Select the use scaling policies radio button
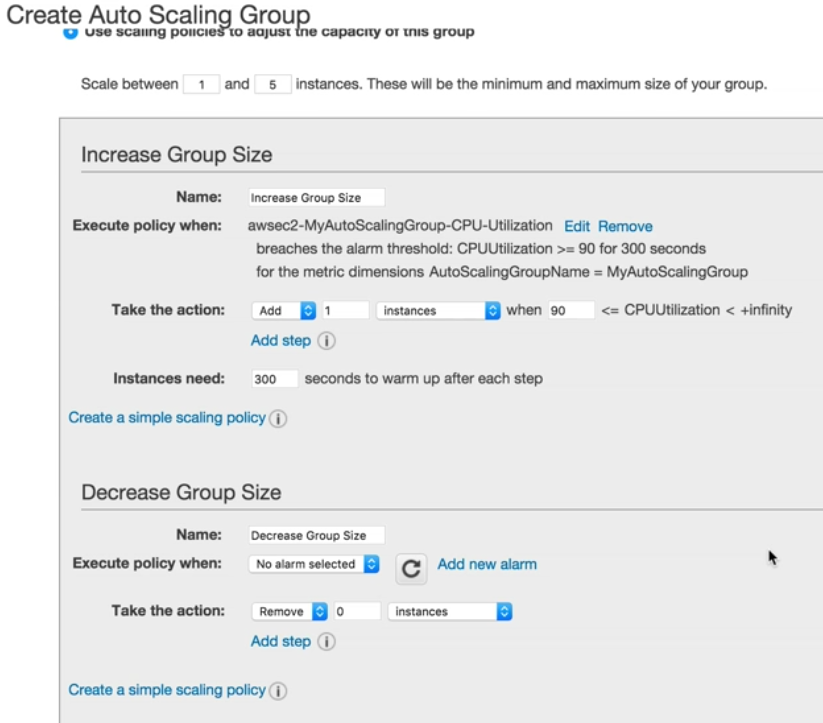This screenshot has height=723, width=823. point(70,33)
